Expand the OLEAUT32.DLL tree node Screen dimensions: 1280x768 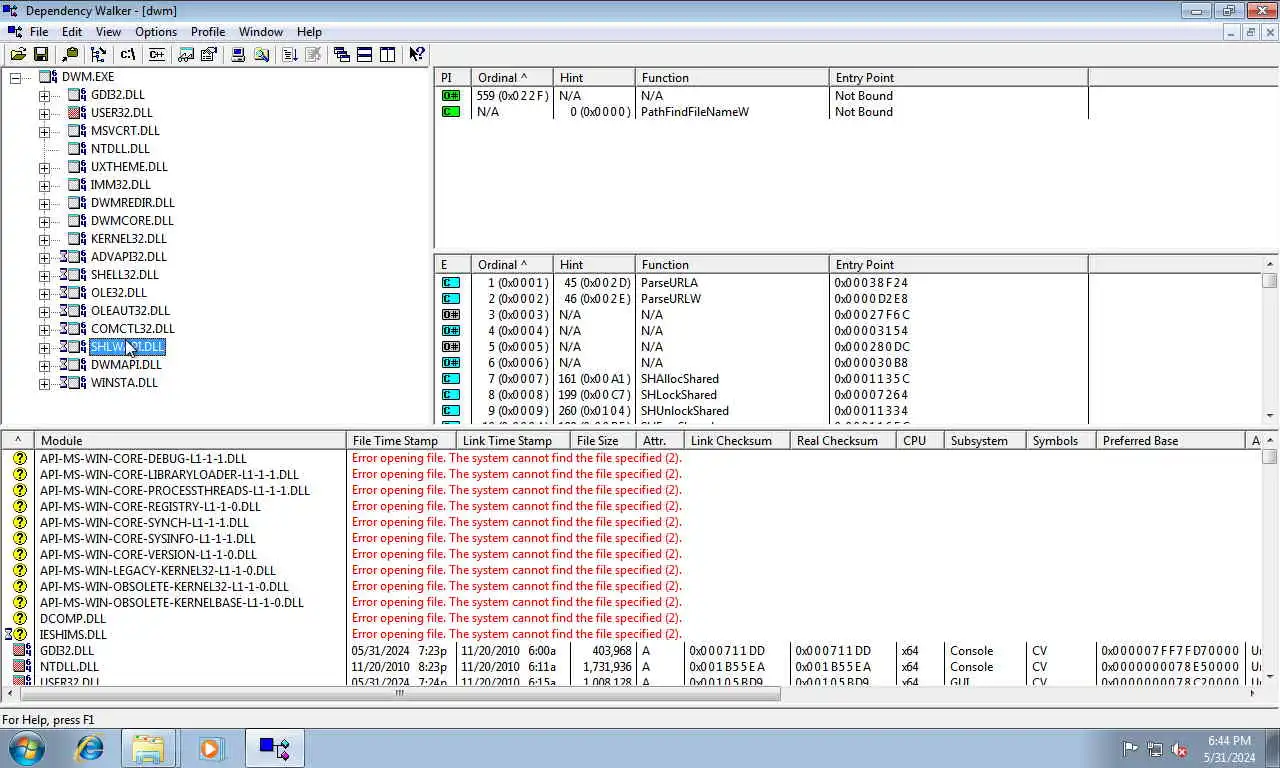[44, 311]
